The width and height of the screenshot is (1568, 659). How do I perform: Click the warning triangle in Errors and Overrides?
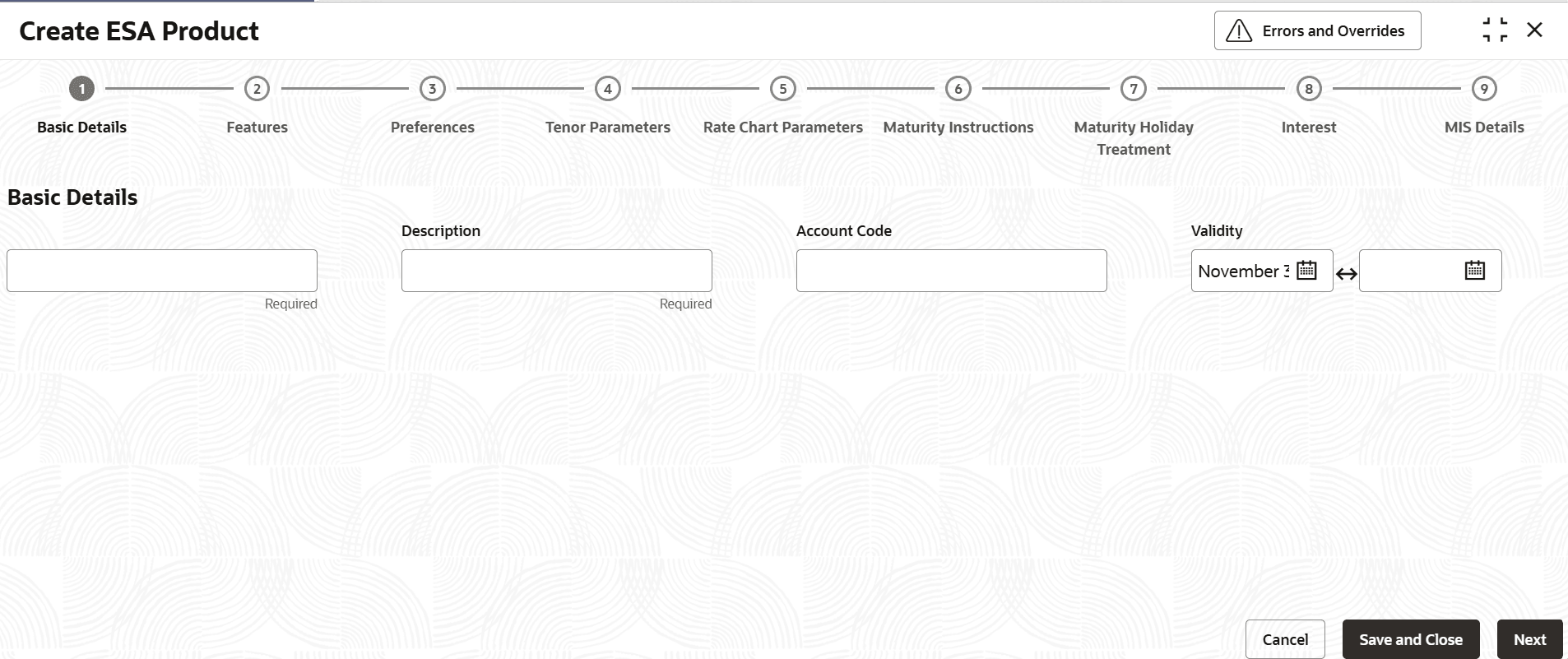(1239, 30)
